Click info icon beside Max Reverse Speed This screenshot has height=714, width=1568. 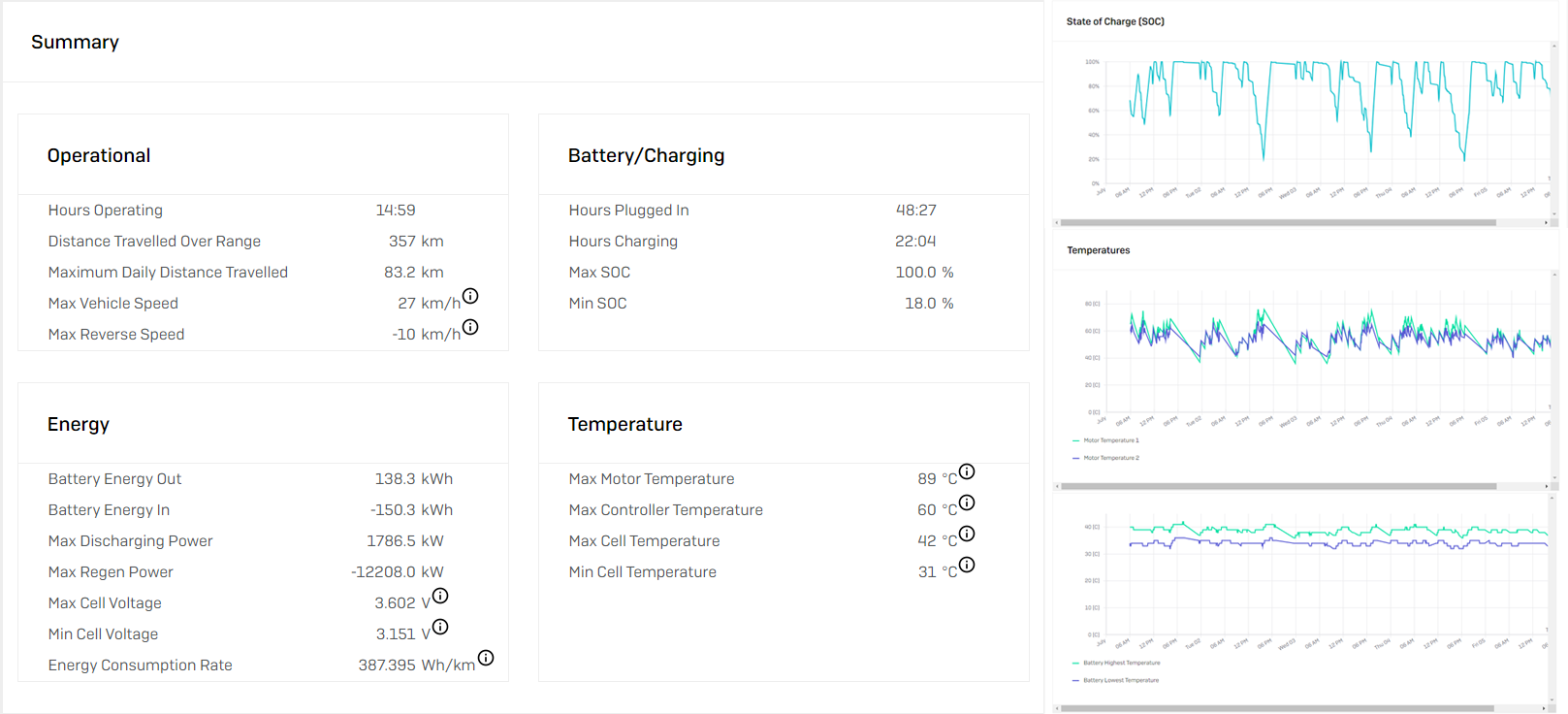point(470,327)
